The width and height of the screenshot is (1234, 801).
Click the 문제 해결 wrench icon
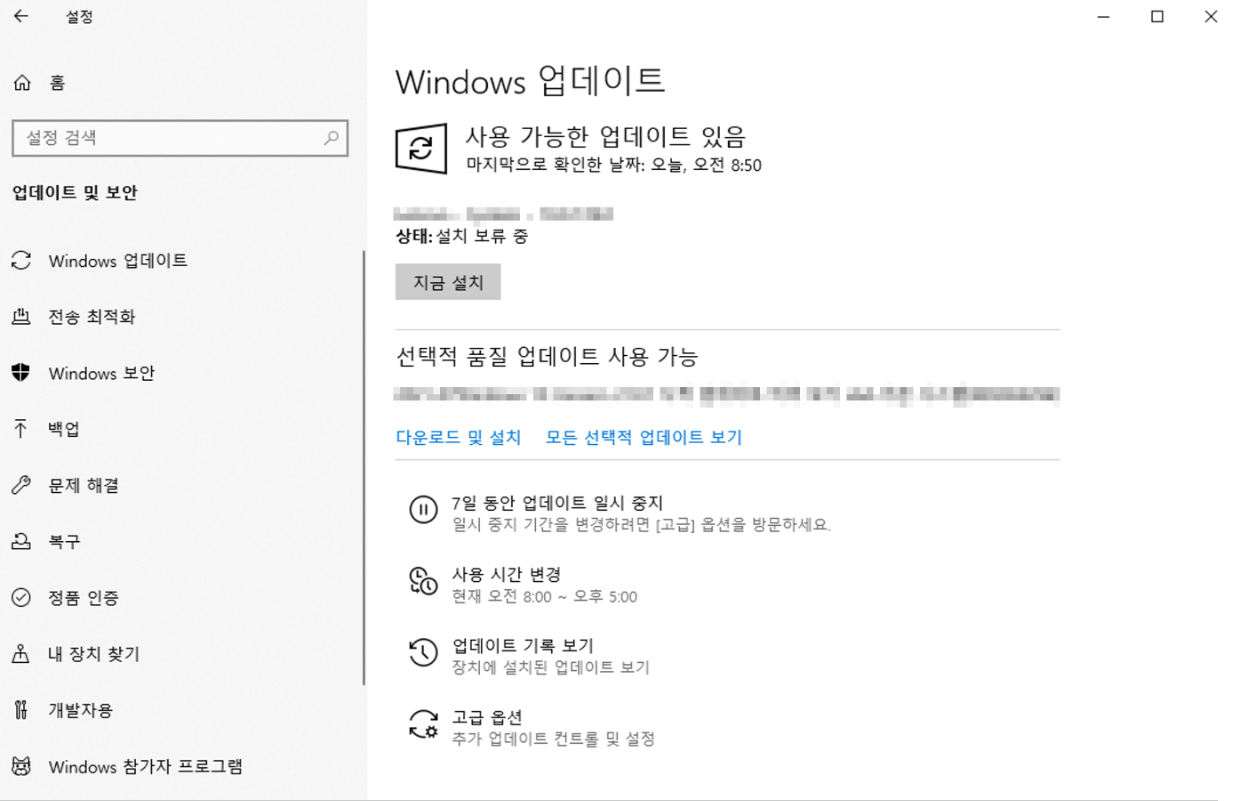[21, 485]
